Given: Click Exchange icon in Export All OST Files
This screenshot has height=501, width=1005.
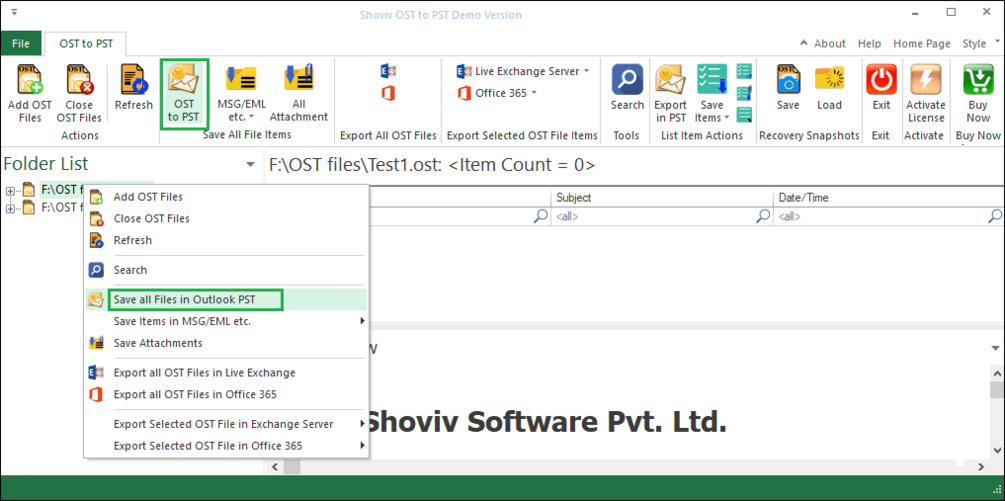Looking at the screenshot, I should [388, 71].
